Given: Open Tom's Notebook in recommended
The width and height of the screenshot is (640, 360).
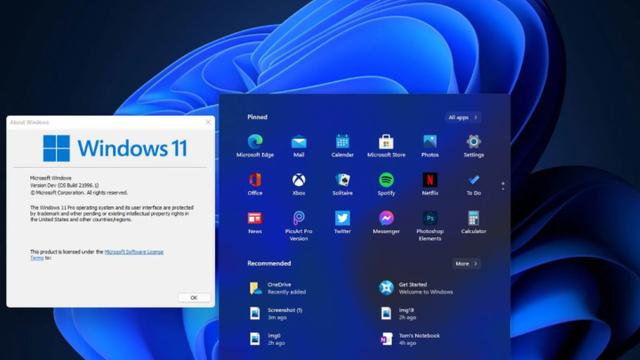Looking at the screenshot, I should pyautogui.click(x=410, y=339).
